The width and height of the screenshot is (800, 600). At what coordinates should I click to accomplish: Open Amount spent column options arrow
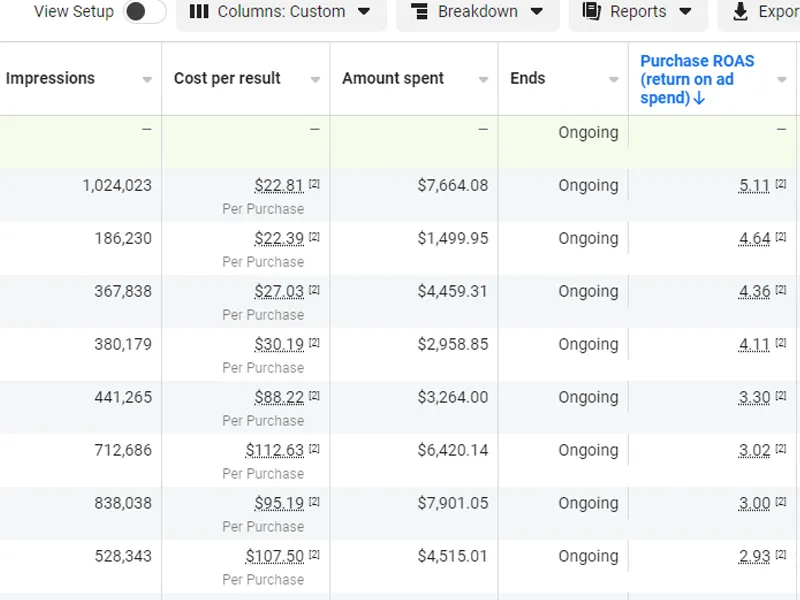[483, 80]
